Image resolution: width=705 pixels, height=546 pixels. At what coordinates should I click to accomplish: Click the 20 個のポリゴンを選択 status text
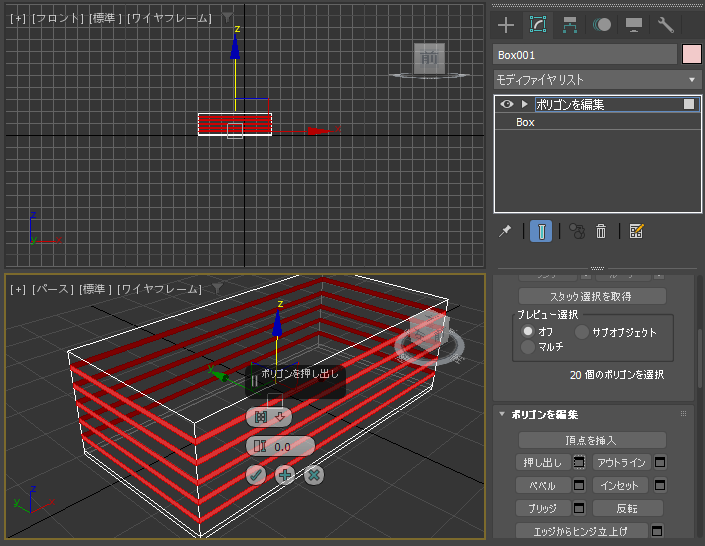point(617,375)
